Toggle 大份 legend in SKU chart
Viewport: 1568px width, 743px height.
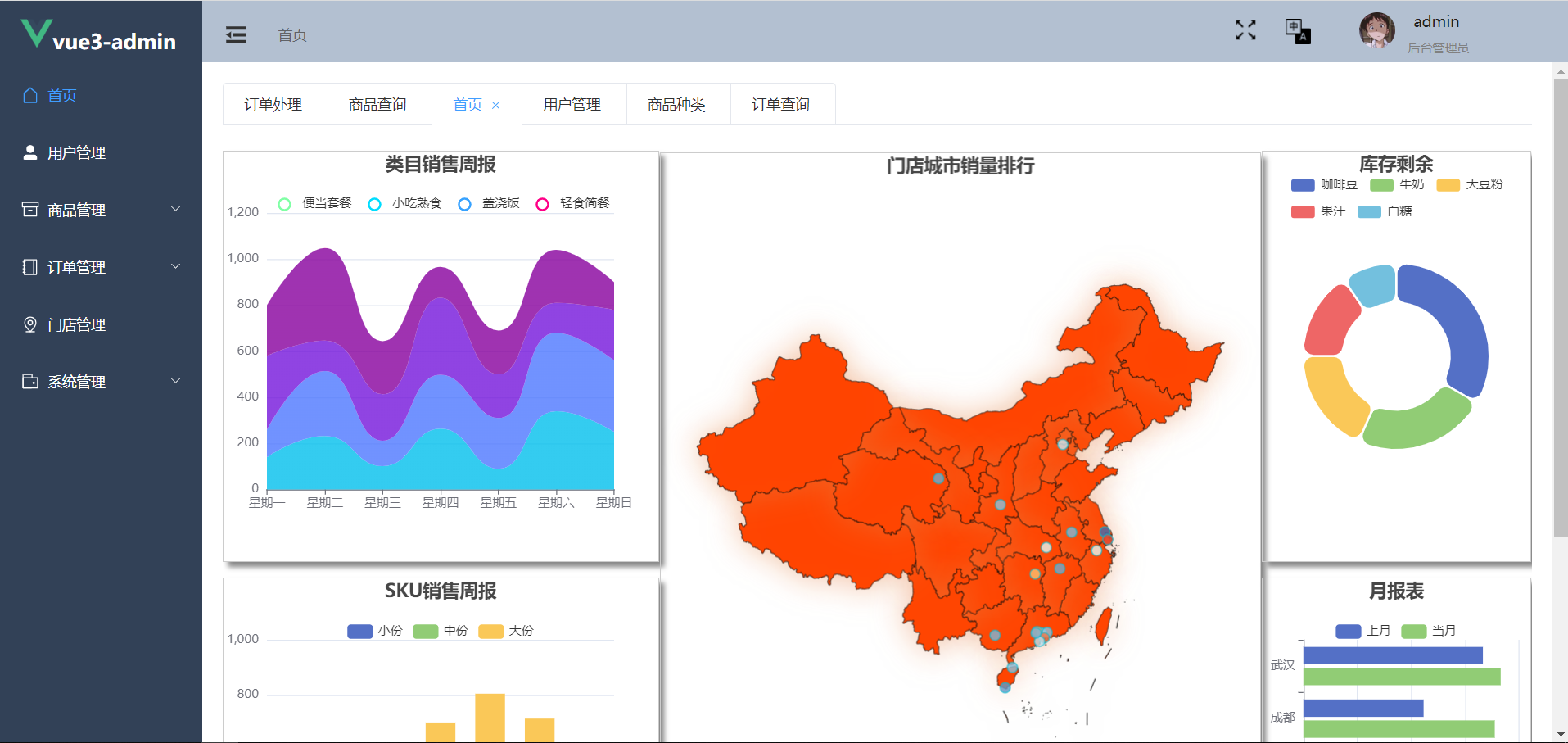(x=506, y=631)
